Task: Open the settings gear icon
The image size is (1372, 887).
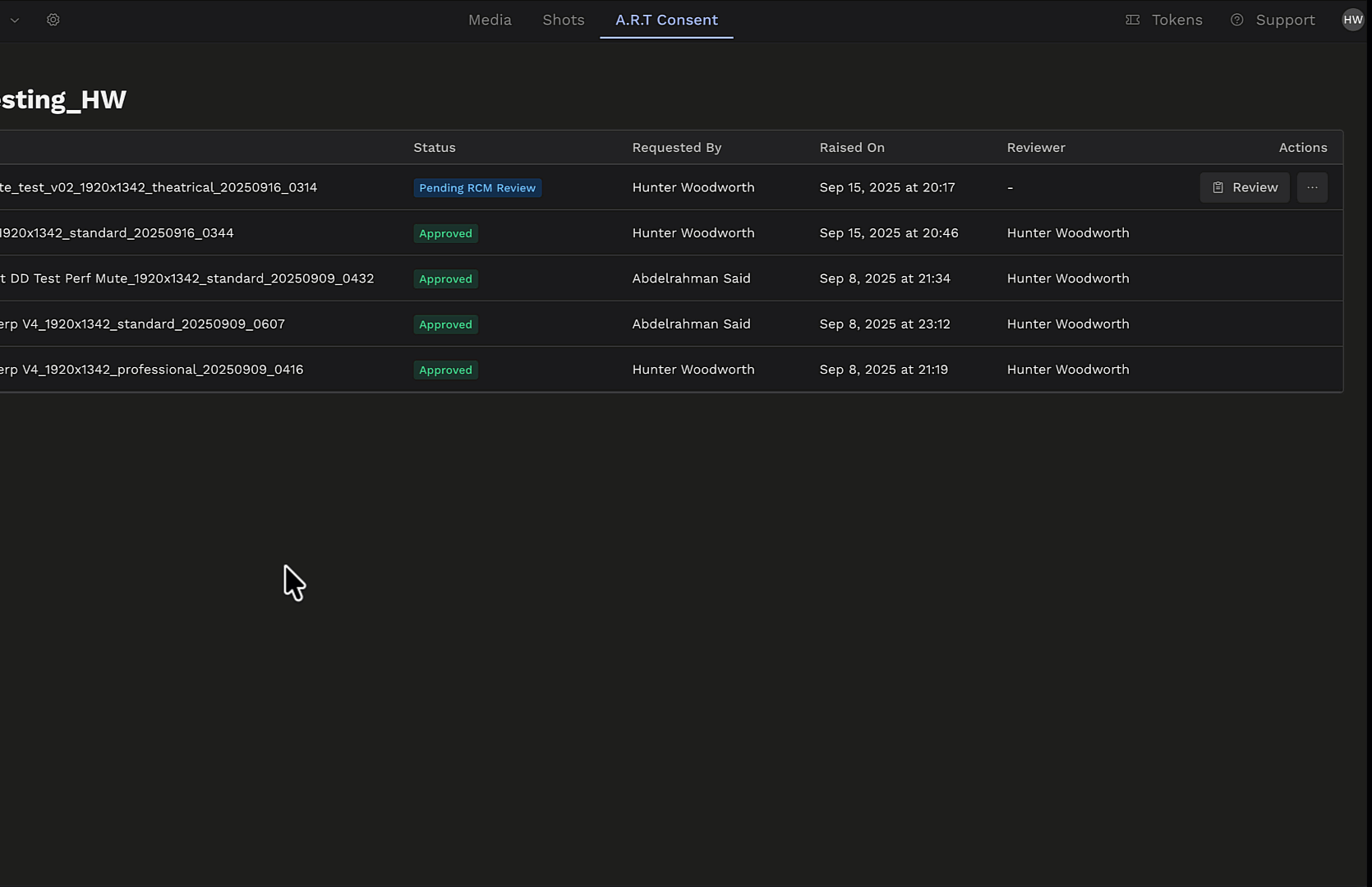Action: (x=53, y=20)
